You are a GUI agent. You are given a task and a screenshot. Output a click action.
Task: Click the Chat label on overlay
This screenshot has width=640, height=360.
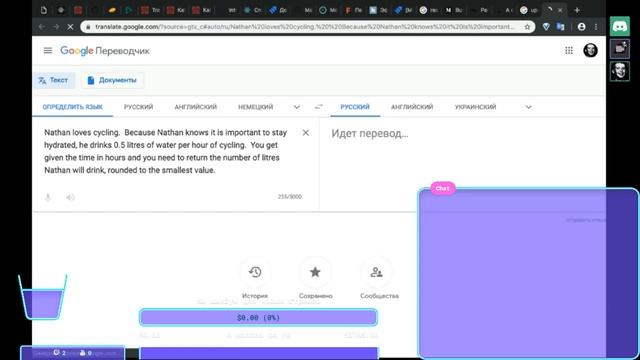click(442, 188)
